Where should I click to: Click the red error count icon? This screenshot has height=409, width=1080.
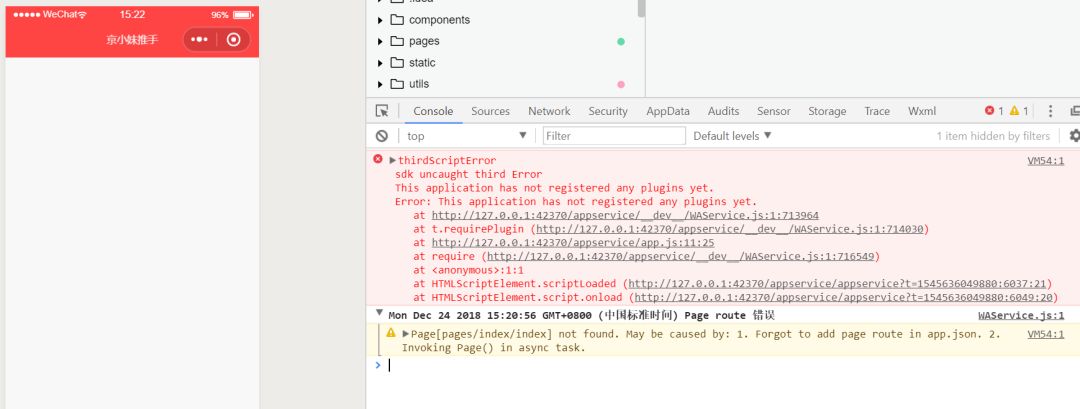(989, 111)
